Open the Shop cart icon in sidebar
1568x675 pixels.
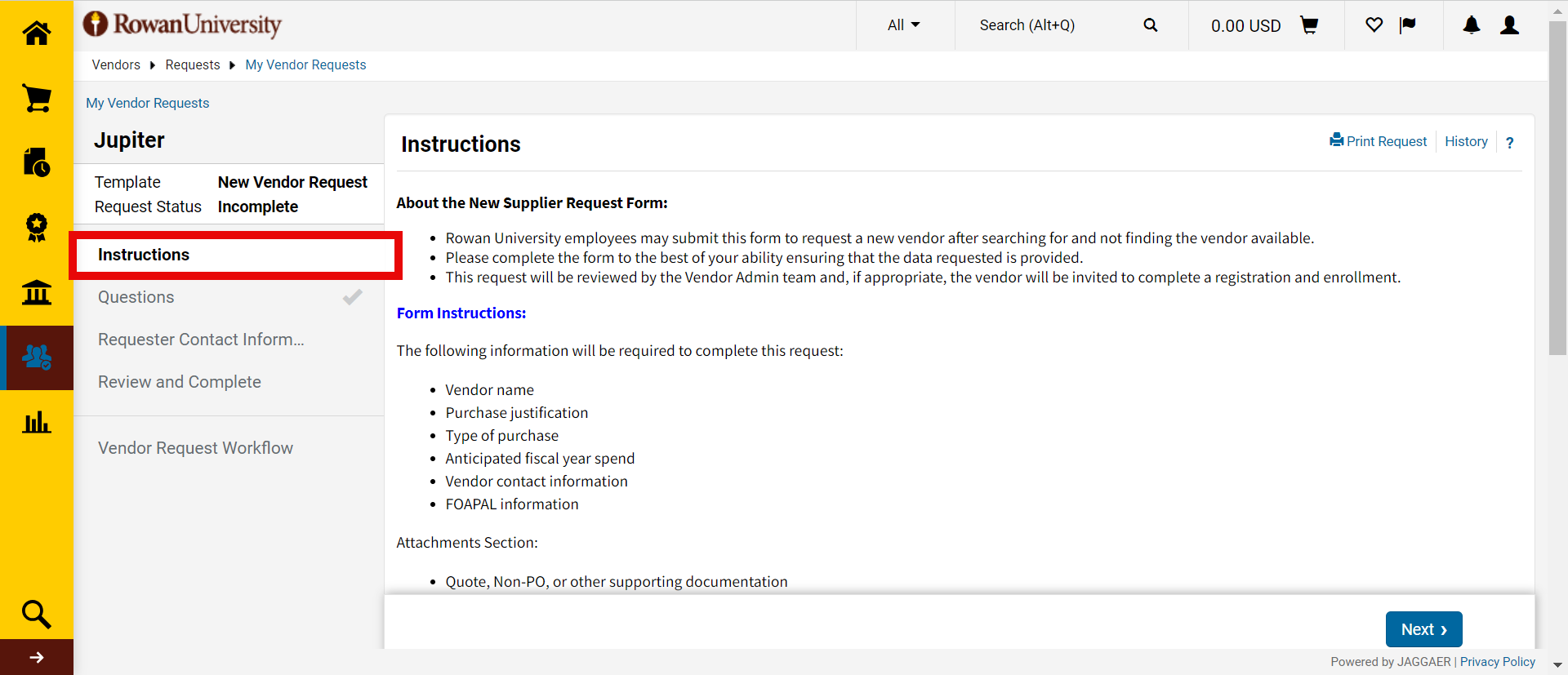coord(37,98)
